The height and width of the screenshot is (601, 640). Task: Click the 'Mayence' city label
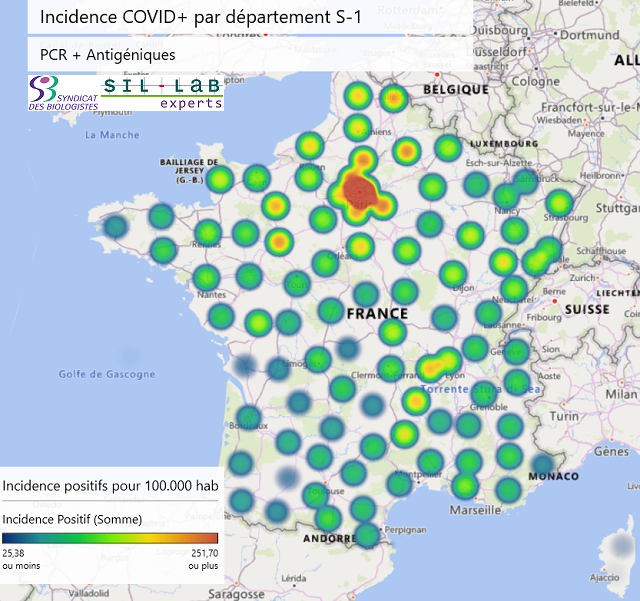[586, 134]
